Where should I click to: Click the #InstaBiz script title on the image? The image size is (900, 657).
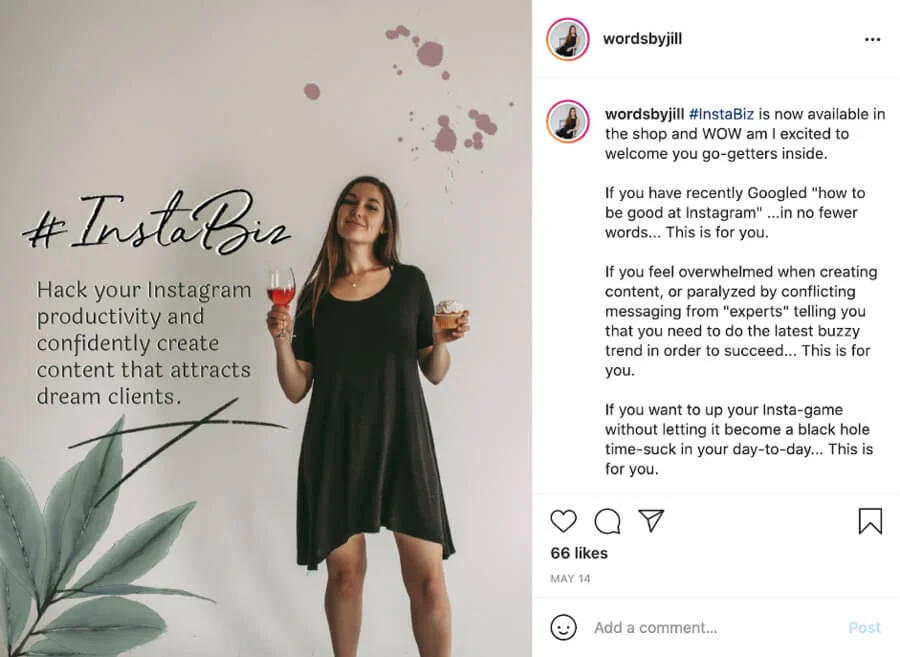click(x=157, y=225)
